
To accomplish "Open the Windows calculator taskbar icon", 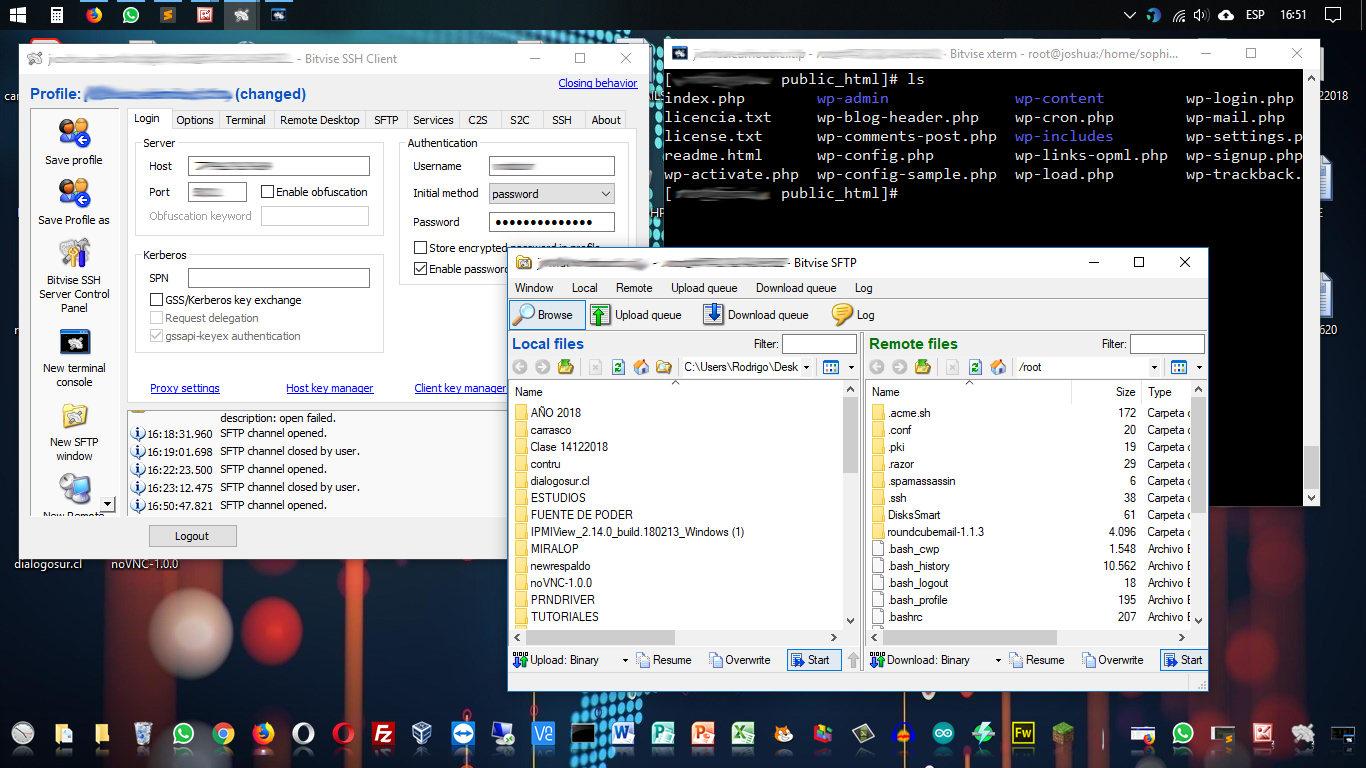I will click(x=57, y=15).
